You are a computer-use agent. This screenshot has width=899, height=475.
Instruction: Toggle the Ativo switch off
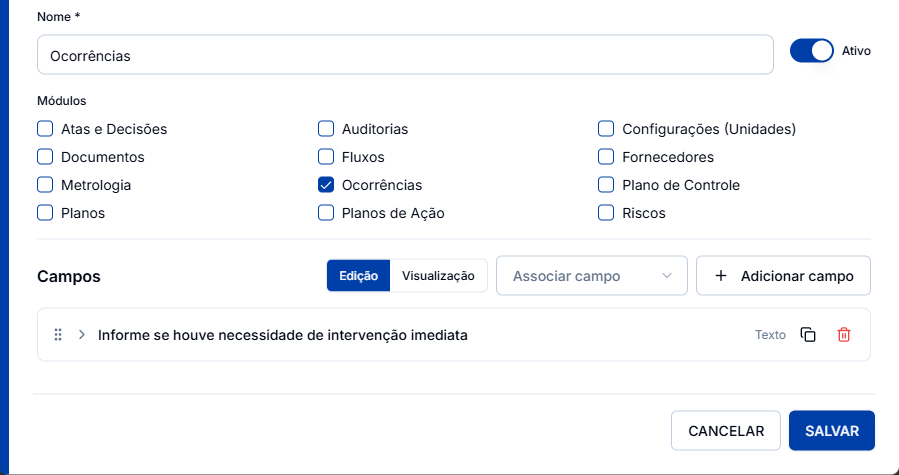(x=811, y=50)
